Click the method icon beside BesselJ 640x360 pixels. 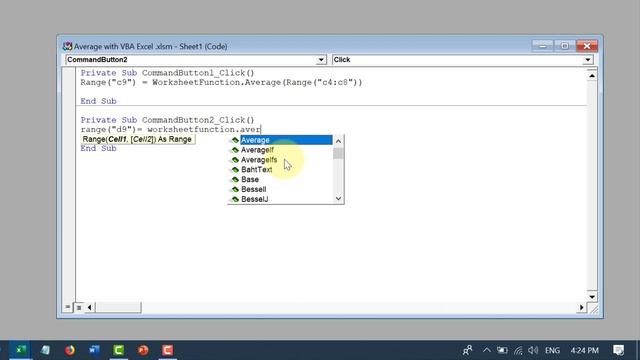tap(235, 199)
